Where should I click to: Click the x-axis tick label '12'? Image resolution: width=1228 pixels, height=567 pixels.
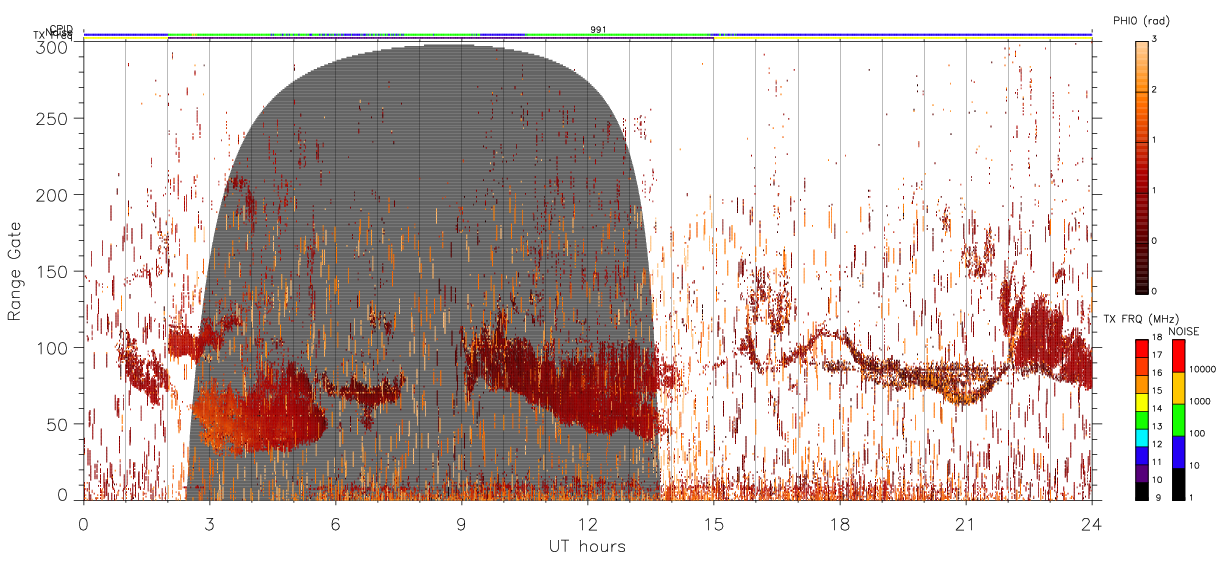click(587, 523)
